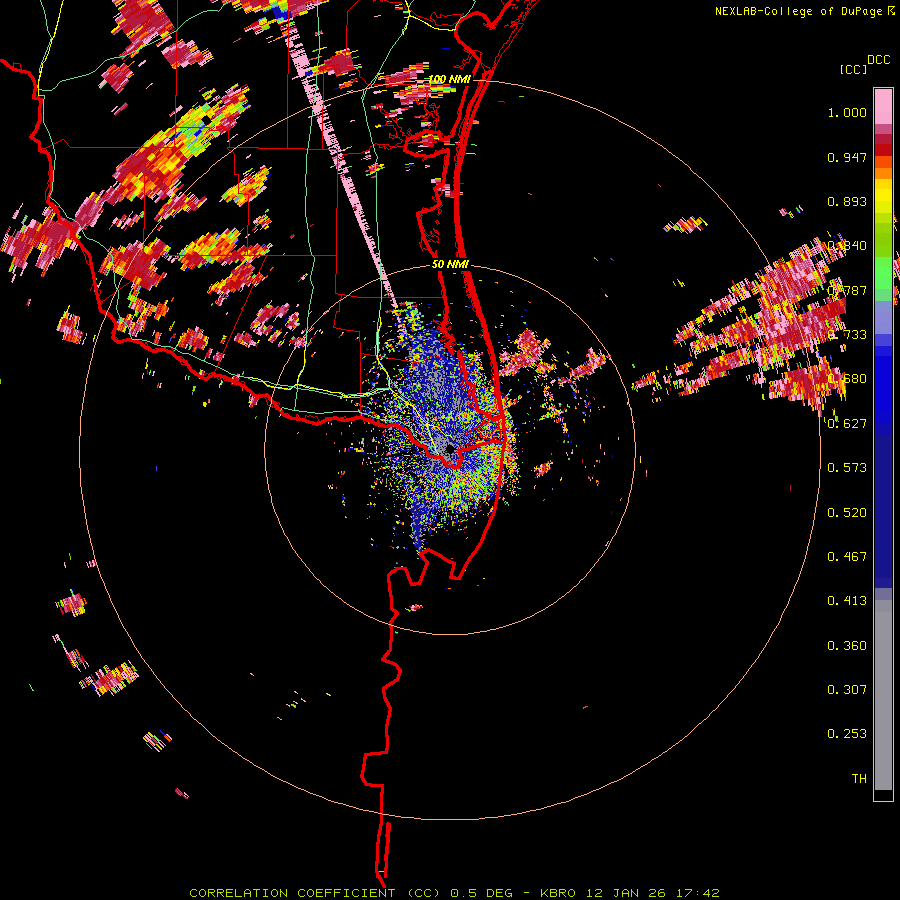Click the 0.360 scale value
Screen dimensions: 900x900
847,645
